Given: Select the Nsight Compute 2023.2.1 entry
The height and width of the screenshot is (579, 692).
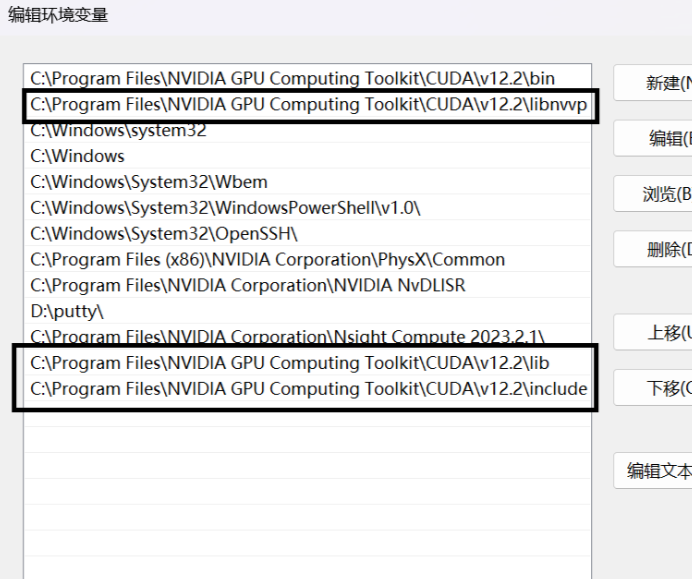Looking at the screenshot, I should coord(308,337).
